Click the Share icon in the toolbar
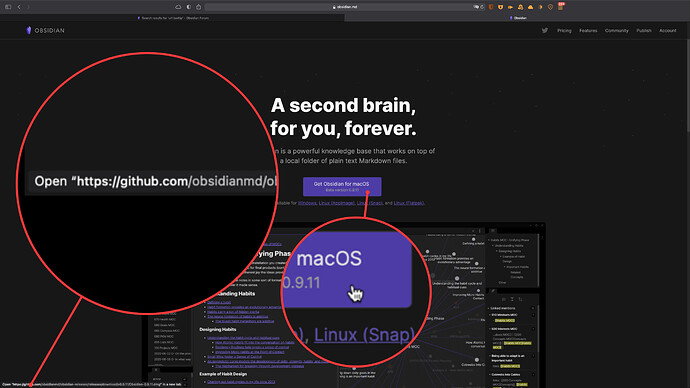690x388 pixels. 198,7
